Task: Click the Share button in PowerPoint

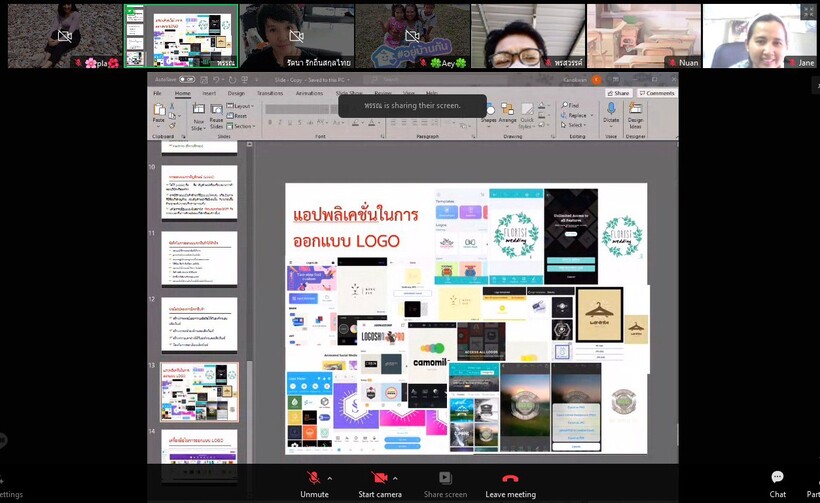Action: coord(619,93)
